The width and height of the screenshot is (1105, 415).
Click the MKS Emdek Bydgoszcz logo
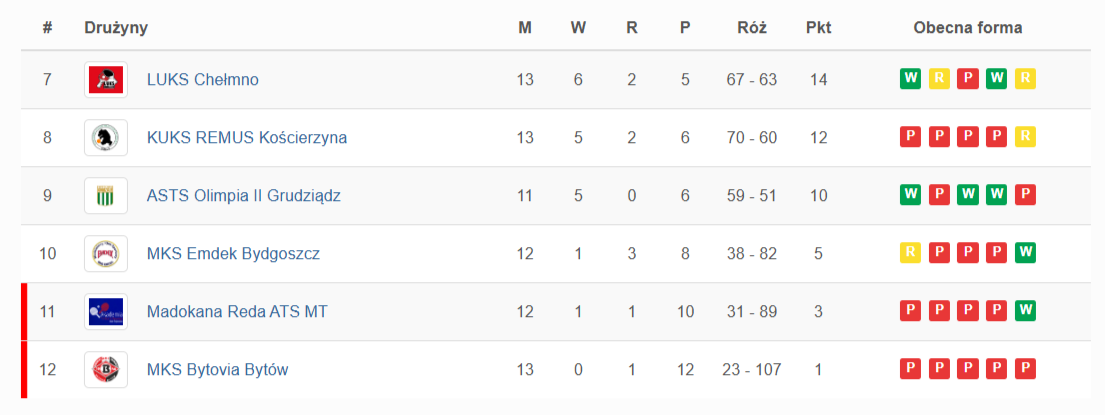coord(105,254)
